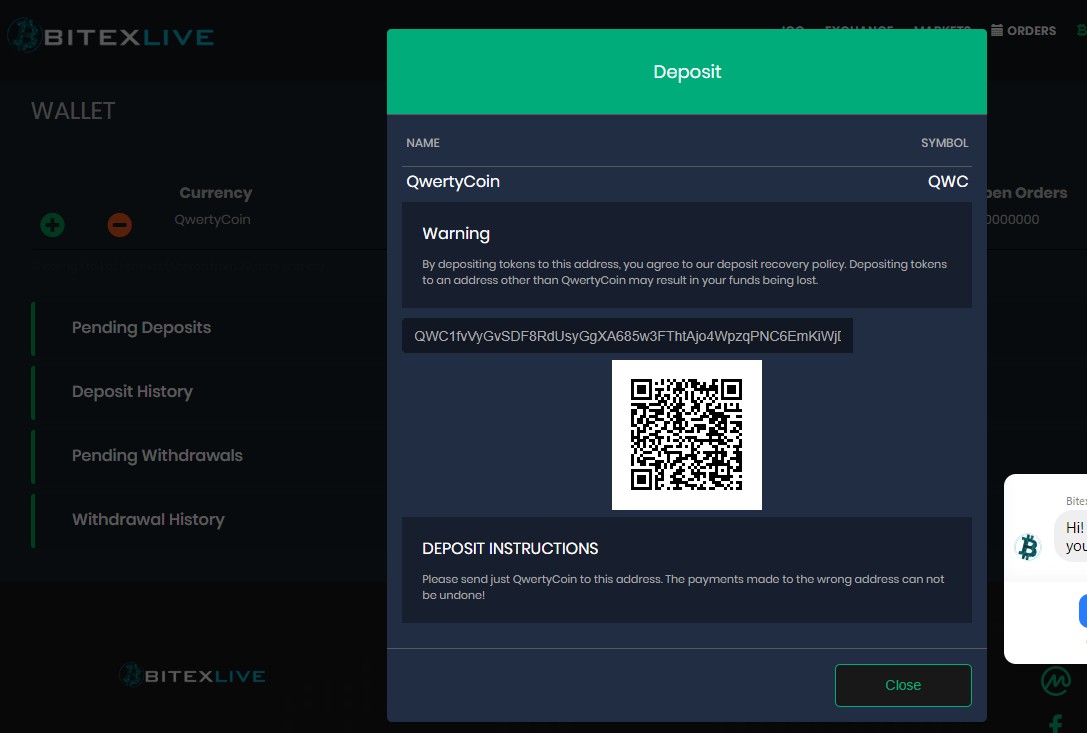
Task: Click the chat greeting message bubble
Action: 1072,537
